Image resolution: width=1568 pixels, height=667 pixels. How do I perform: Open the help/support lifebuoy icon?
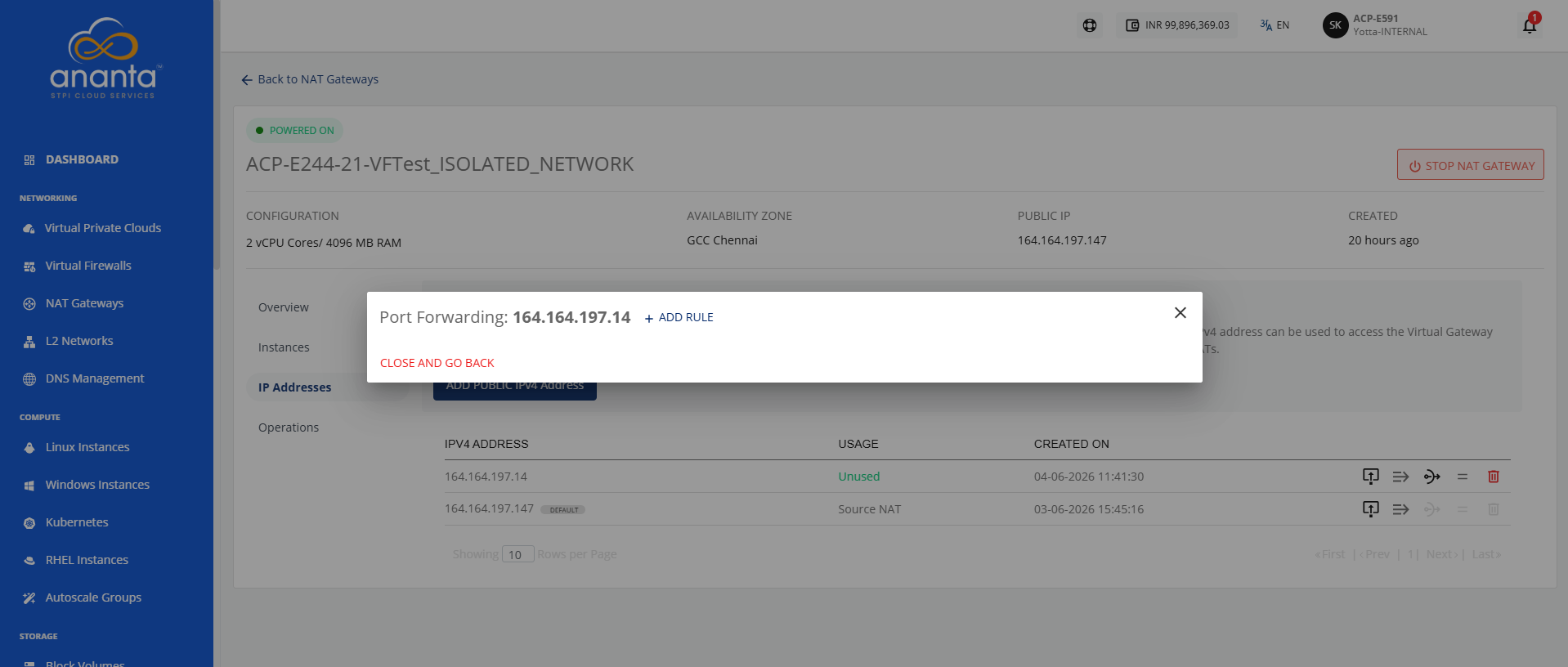pos(1090,25)
